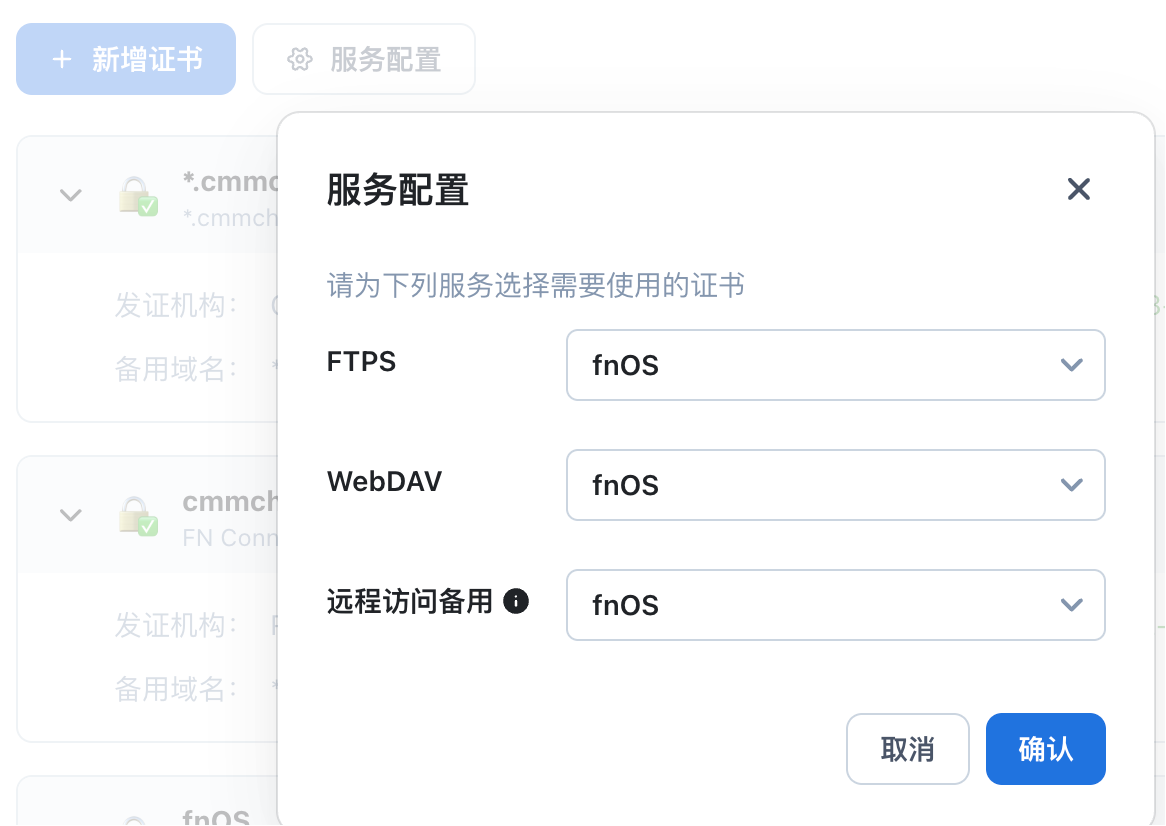1166x826 pixels.
Task: Collapse the second certificate card chevron
Action: [70, 515]
